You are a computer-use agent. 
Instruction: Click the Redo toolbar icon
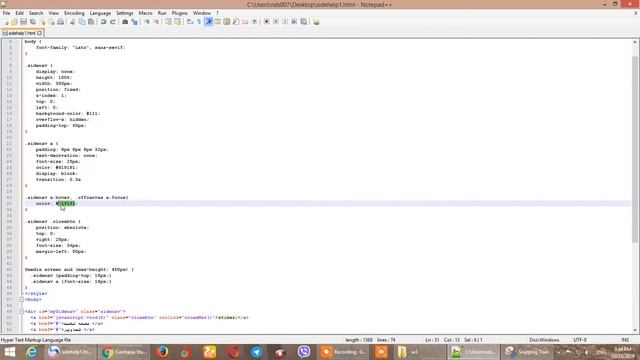(x=113, y=22)
